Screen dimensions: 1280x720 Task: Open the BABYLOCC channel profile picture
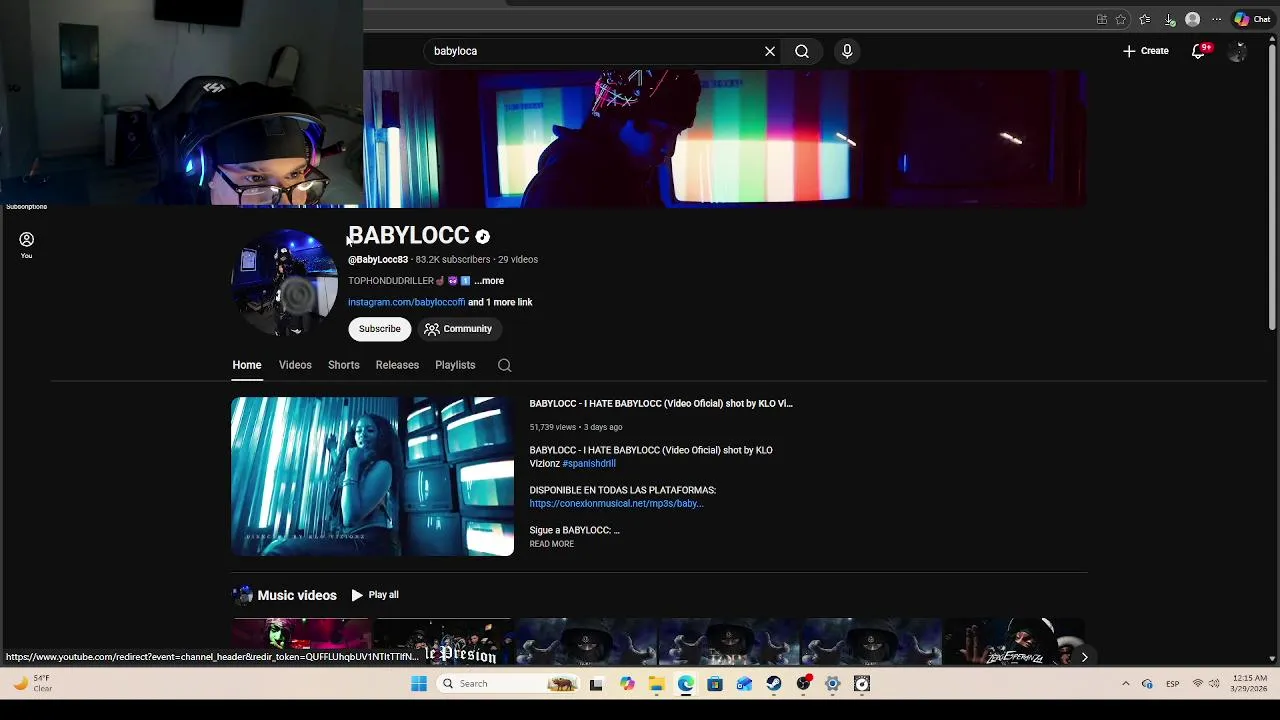point(285,282)
